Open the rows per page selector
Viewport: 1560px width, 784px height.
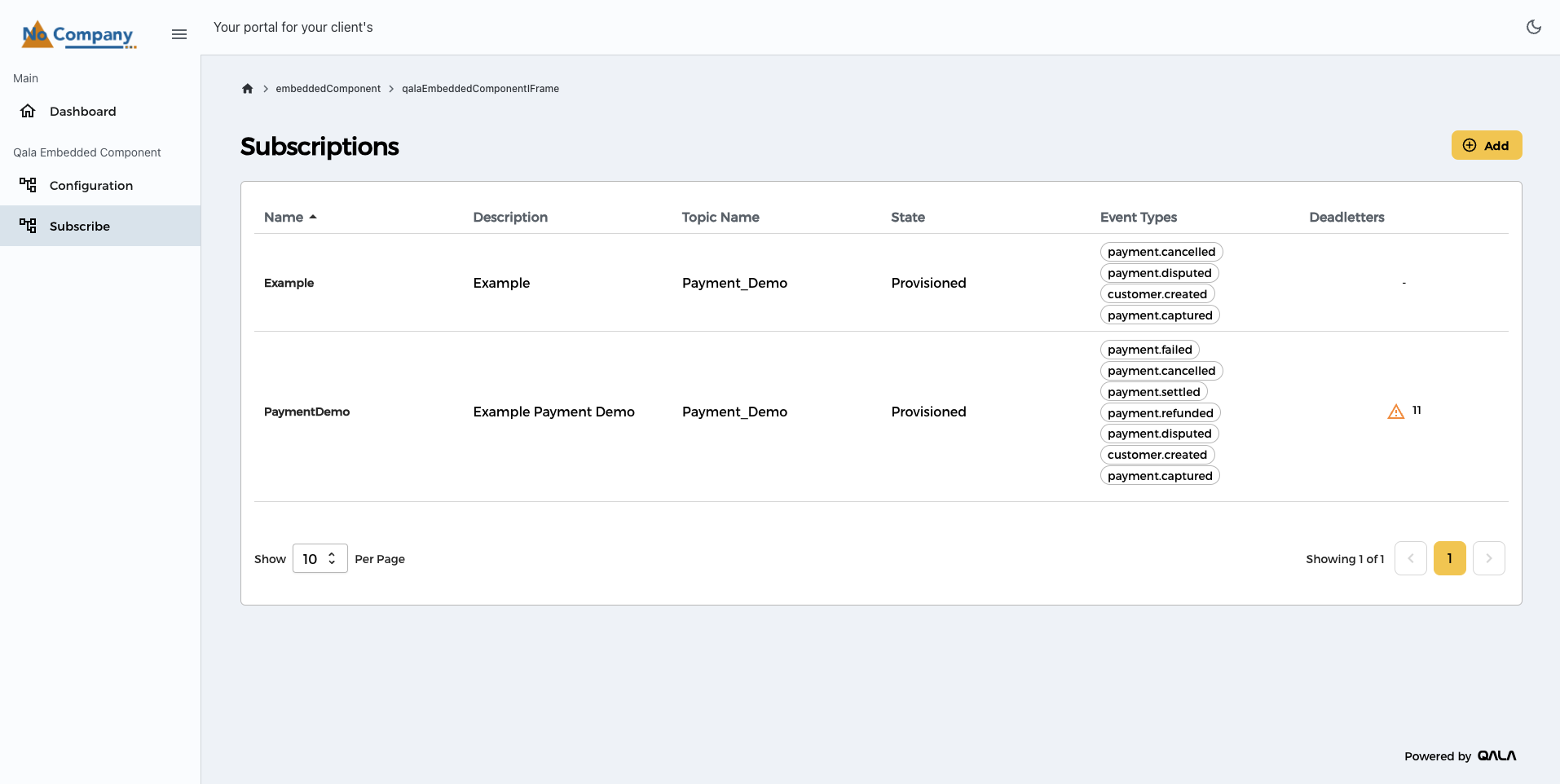coord(320,558)
